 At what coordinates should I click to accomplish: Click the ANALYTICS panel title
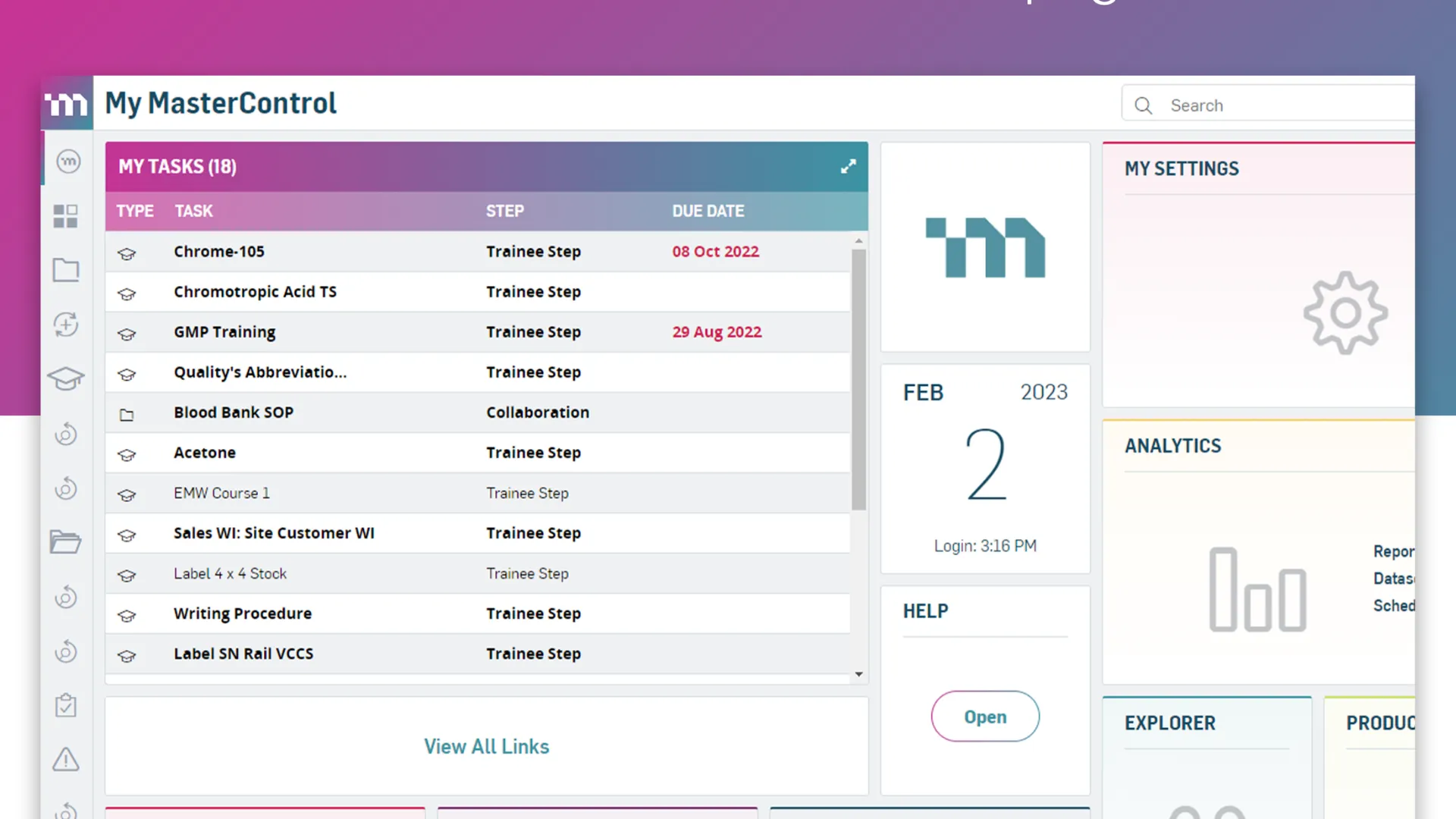[x=1173, y=446]
